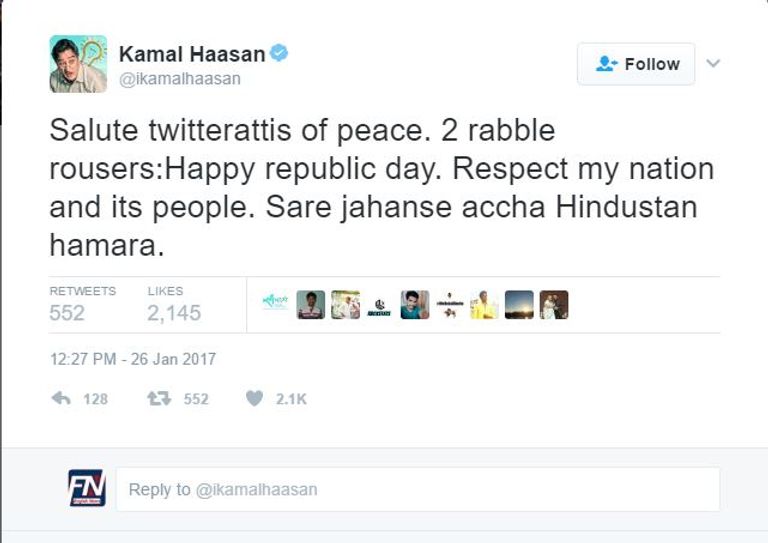Click the FN avatar beside the reply box
This screenshot has height=543, width=768.
[x=87, y=488]
